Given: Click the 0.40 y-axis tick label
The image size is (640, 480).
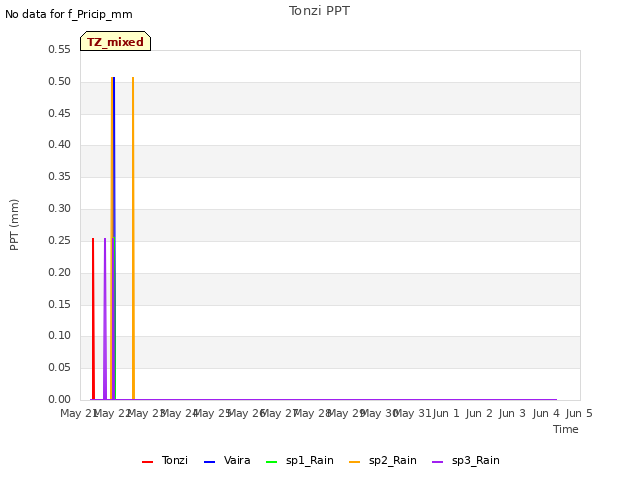Looking at the screenshot, I should [x=60, y=144].
